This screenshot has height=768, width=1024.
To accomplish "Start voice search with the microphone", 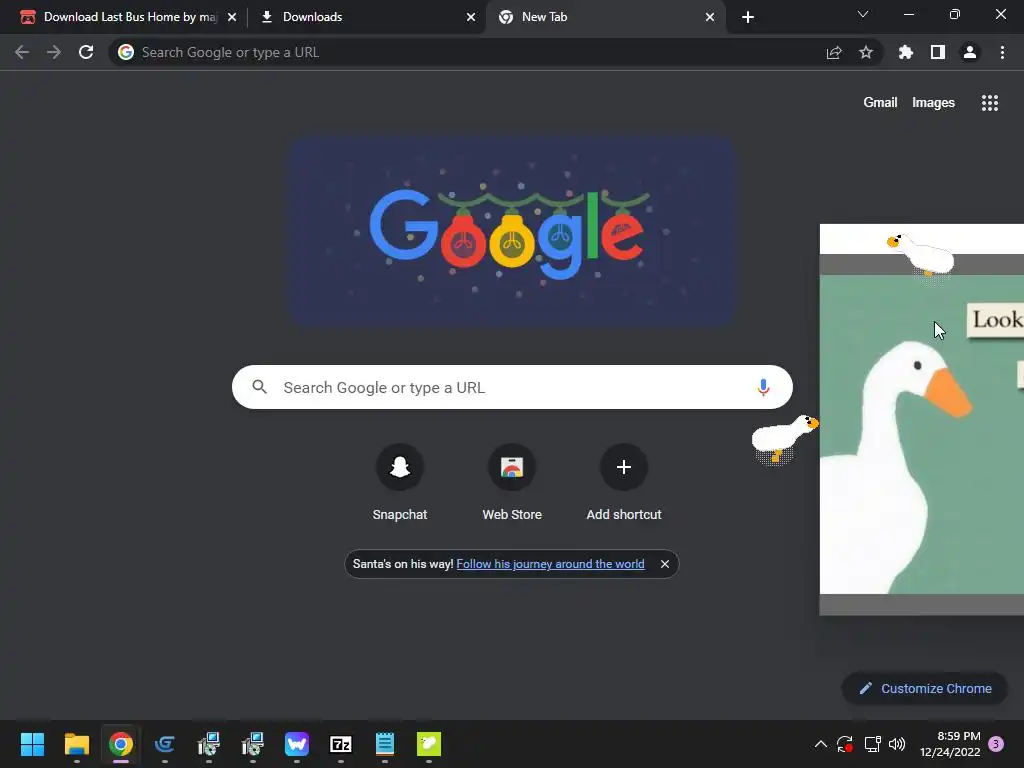I will coord(763,387).
